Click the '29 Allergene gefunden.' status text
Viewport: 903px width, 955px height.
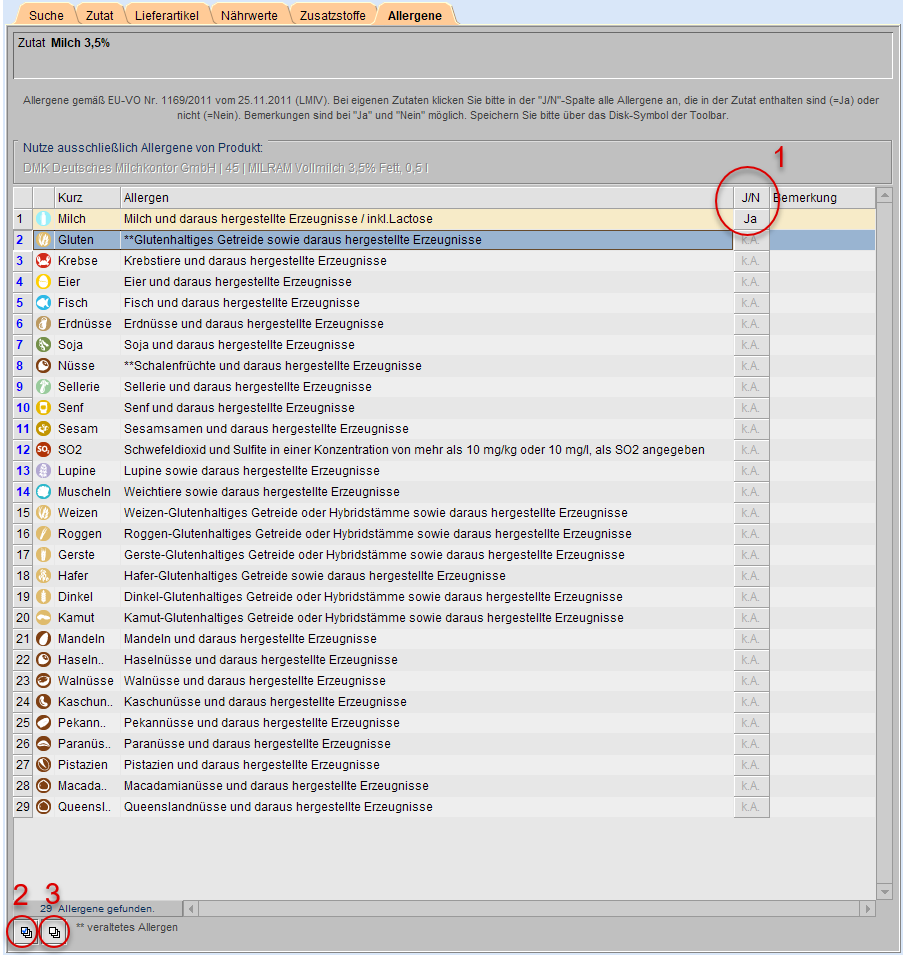click(97, 909)
